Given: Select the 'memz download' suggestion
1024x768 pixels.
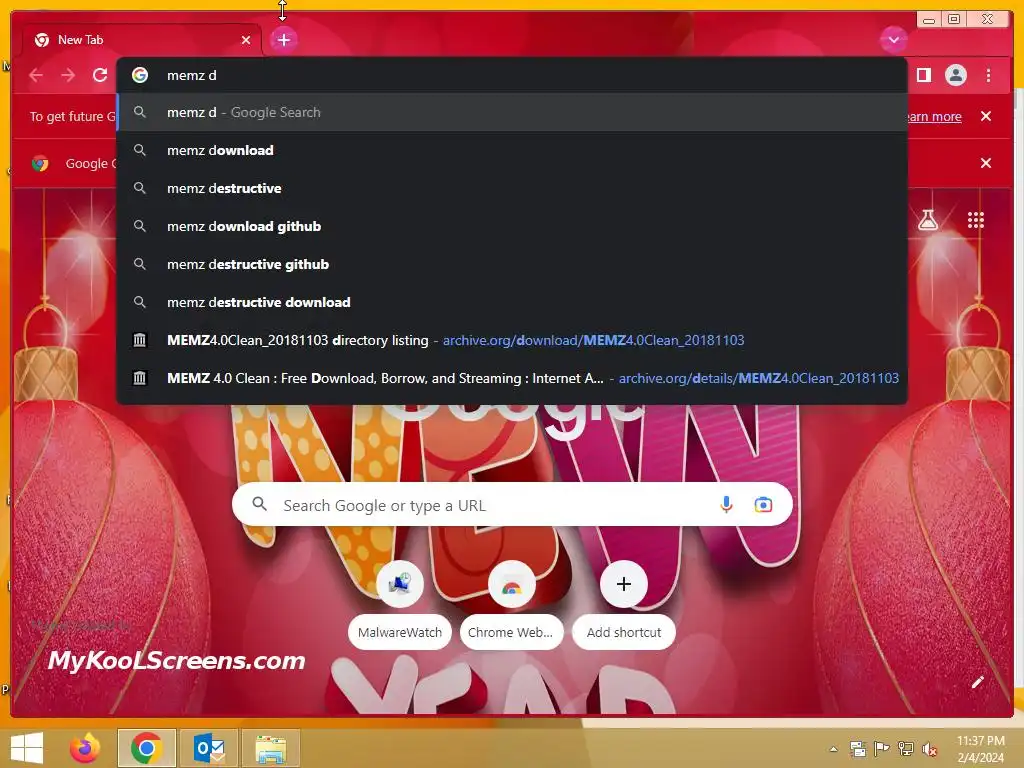Looking at the screenshot, I should click(512, 150).
